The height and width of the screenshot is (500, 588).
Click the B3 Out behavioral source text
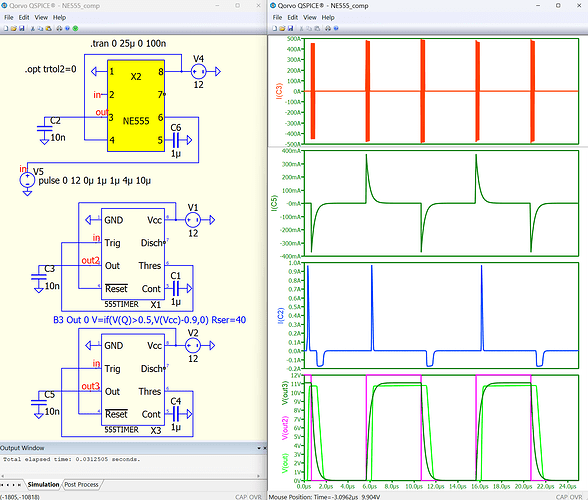pos(150,320)
